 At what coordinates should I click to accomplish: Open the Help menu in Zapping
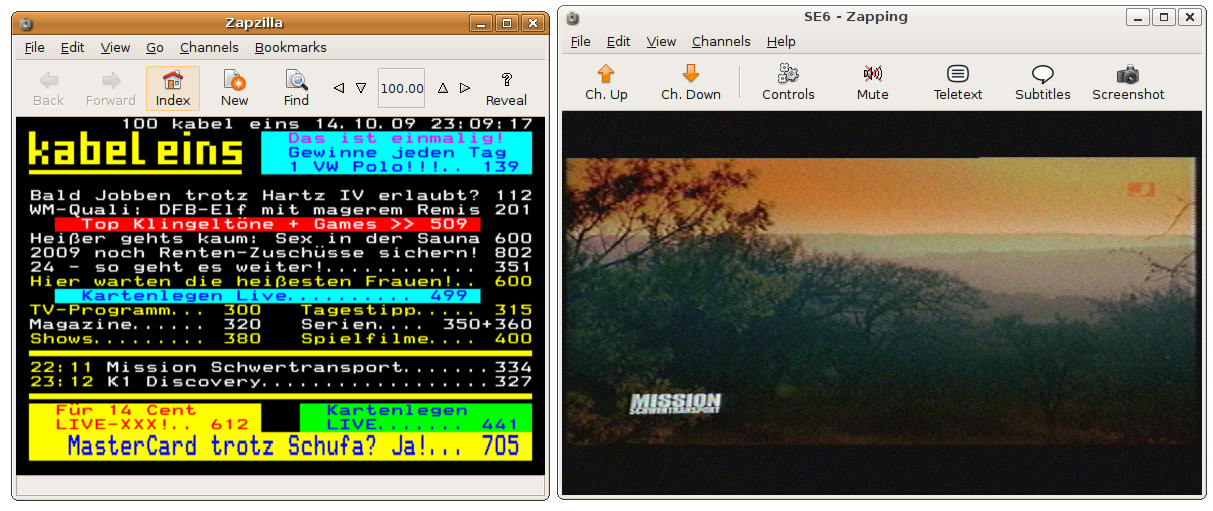tap(781, 41)
